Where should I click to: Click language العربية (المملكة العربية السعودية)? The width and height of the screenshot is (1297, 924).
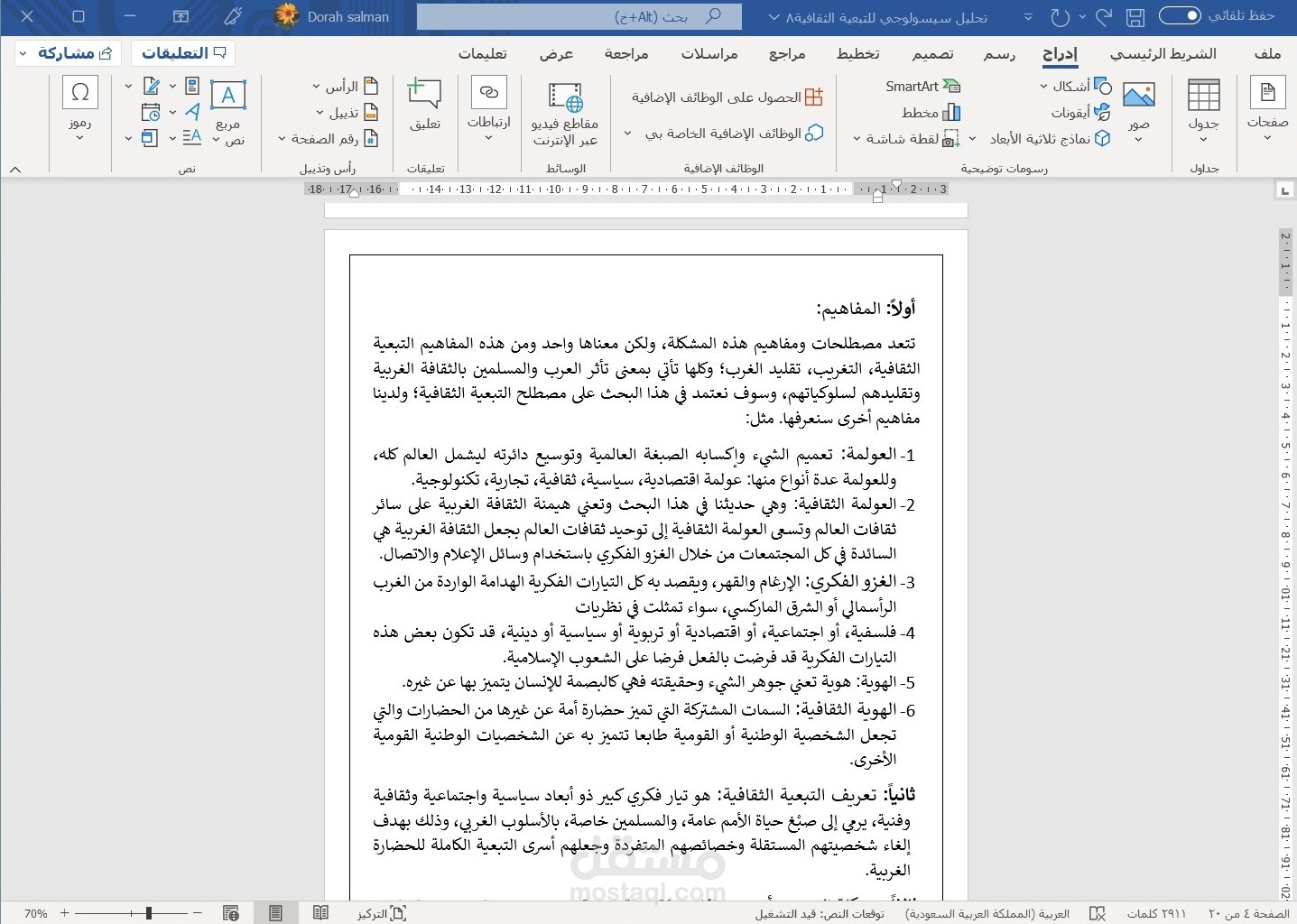(987, 913)
